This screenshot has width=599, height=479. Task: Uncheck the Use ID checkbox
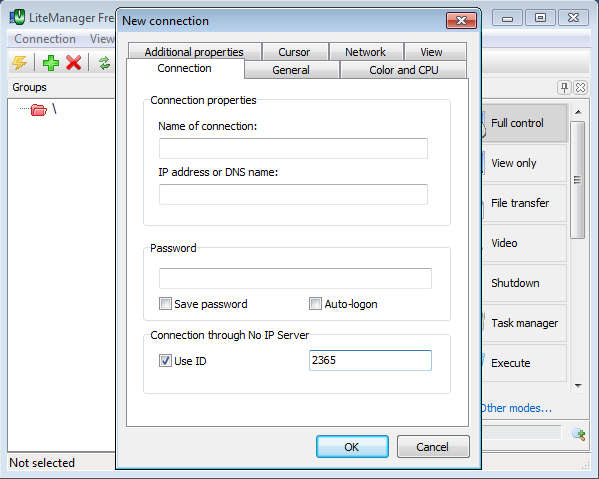pos(165,361)
